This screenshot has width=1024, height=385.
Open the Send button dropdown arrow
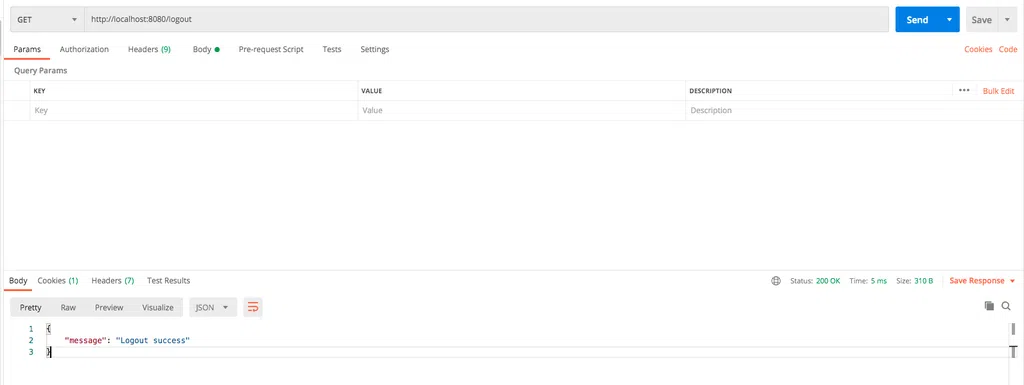950,20
